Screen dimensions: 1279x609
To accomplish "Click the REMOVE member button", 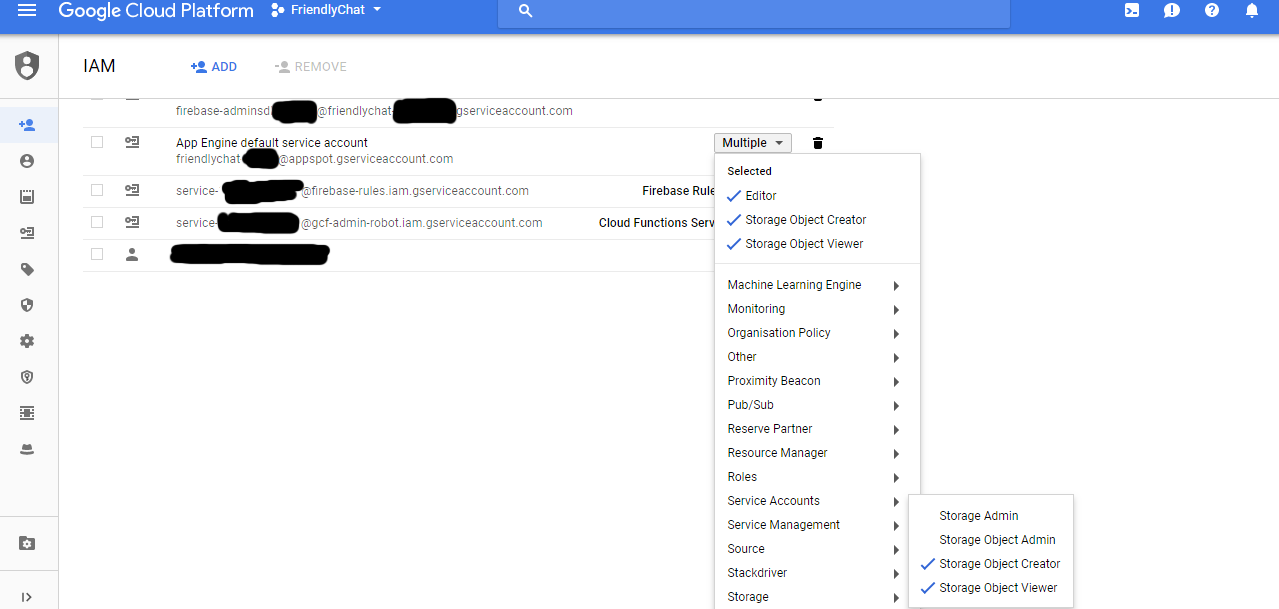I will (311, 67).
